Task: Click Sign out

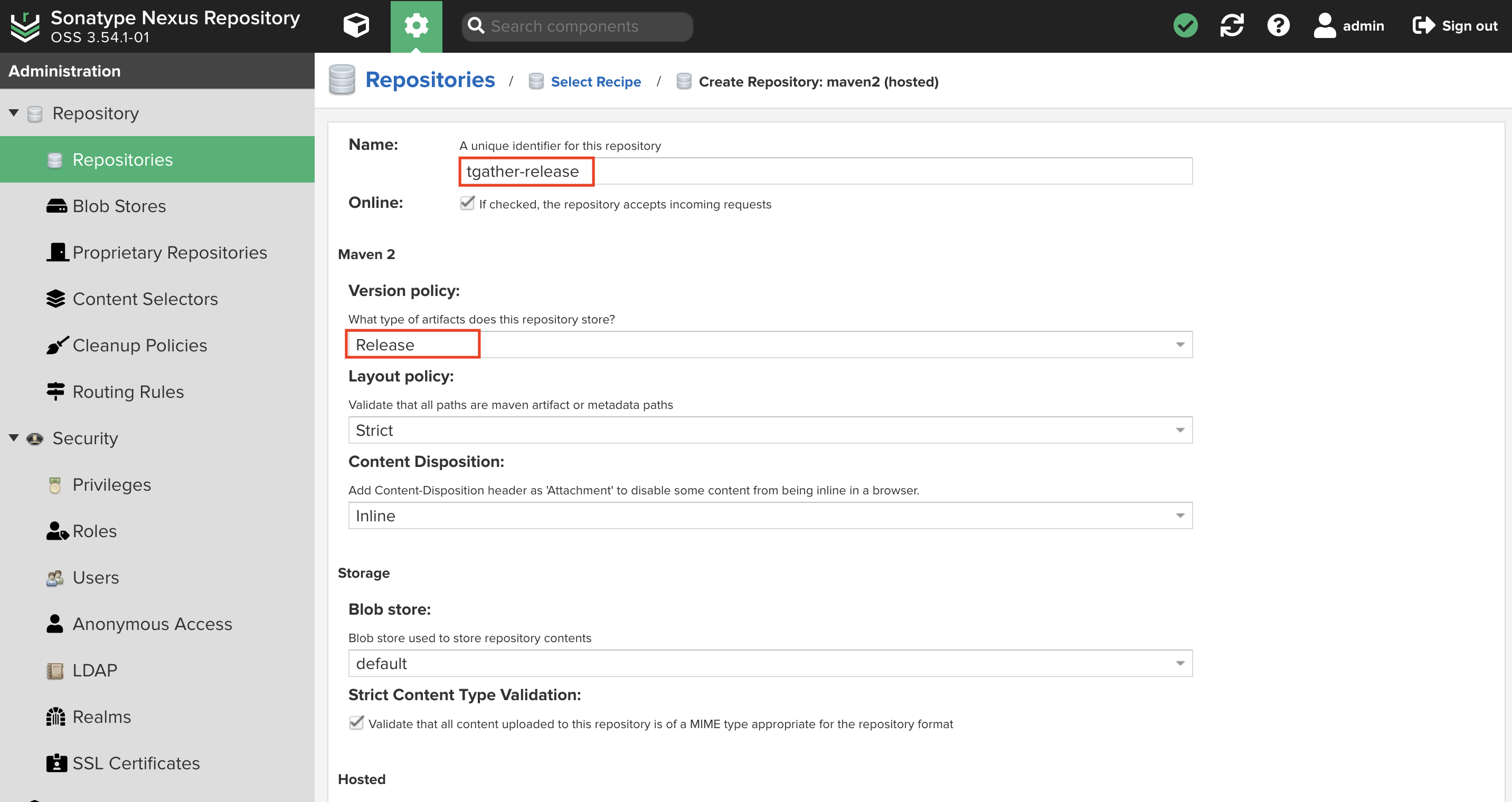Action: coord(1455,26)
